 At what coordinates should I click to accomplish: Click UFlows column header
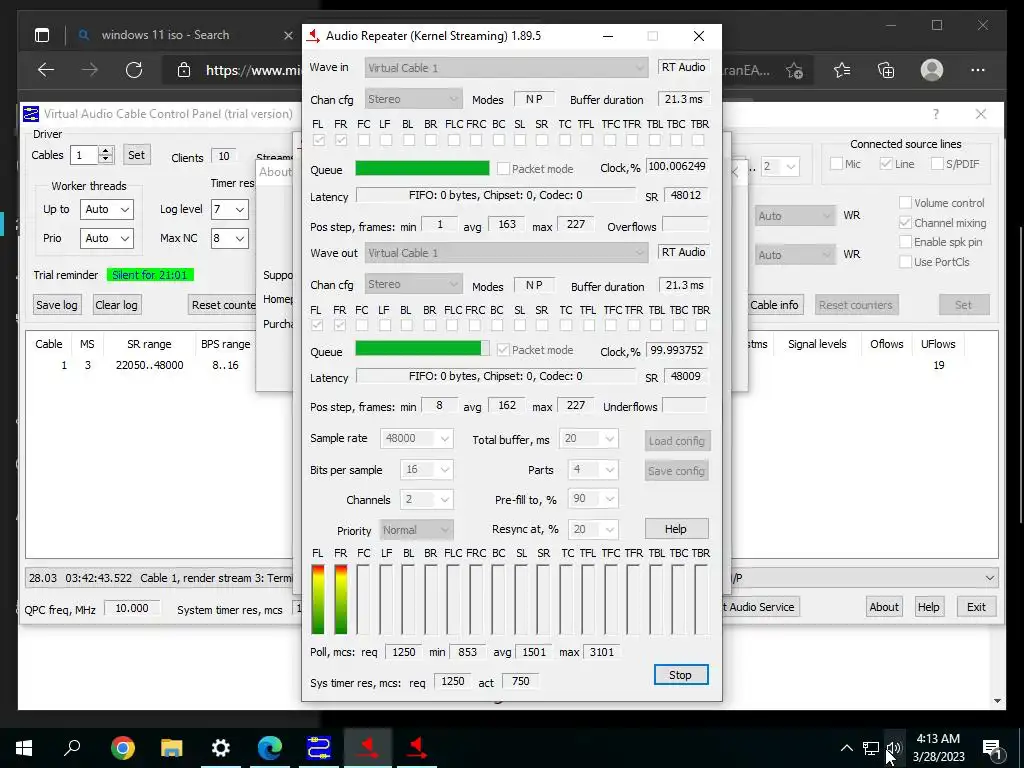(938, 344)
